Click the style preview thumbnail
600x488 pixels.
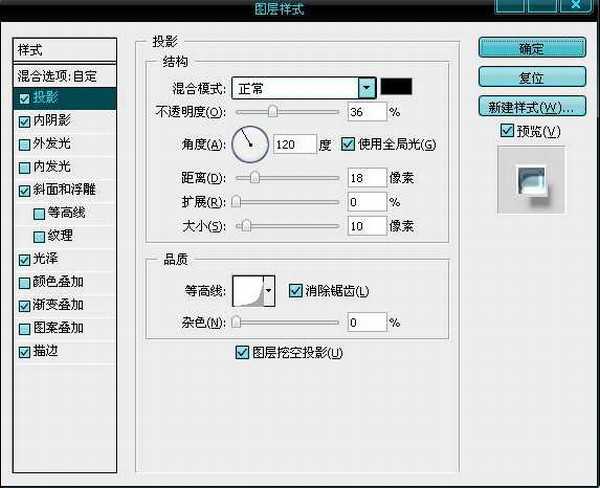click(532, 181)
